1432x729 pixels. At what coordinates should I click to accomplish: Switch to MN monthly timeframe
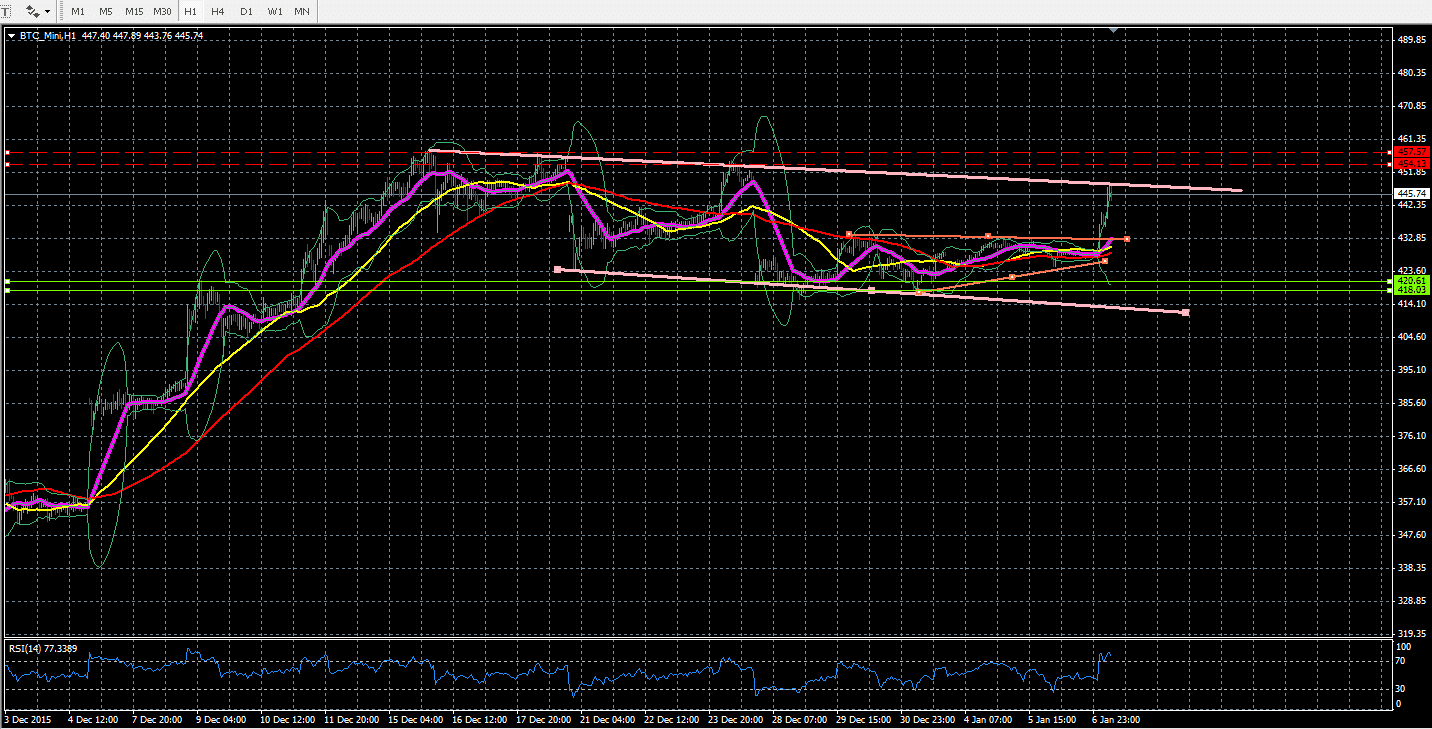301,11
